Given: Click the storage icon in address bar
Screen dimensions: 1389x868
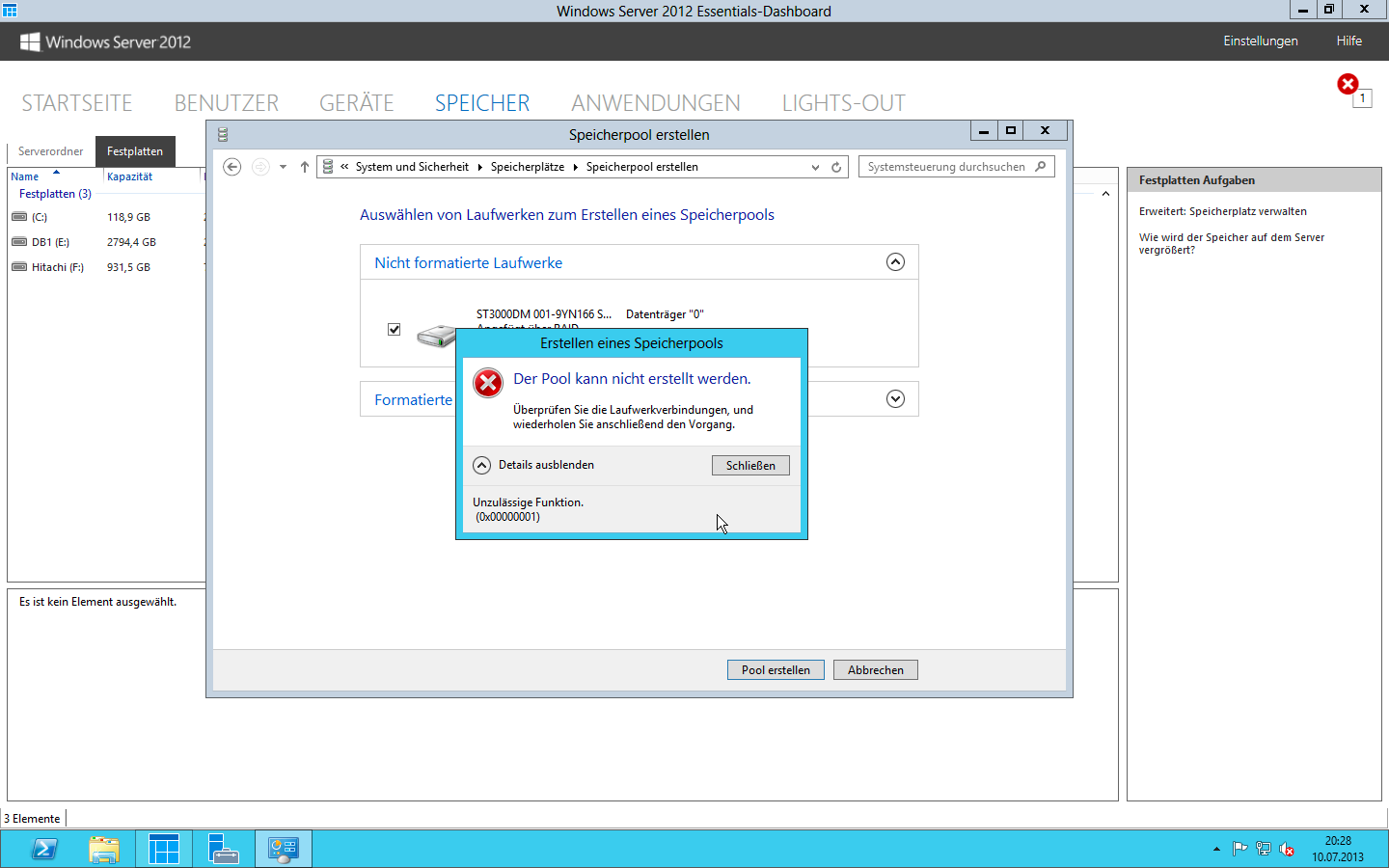Looking at the screenshot, I should tap(328, 167).
